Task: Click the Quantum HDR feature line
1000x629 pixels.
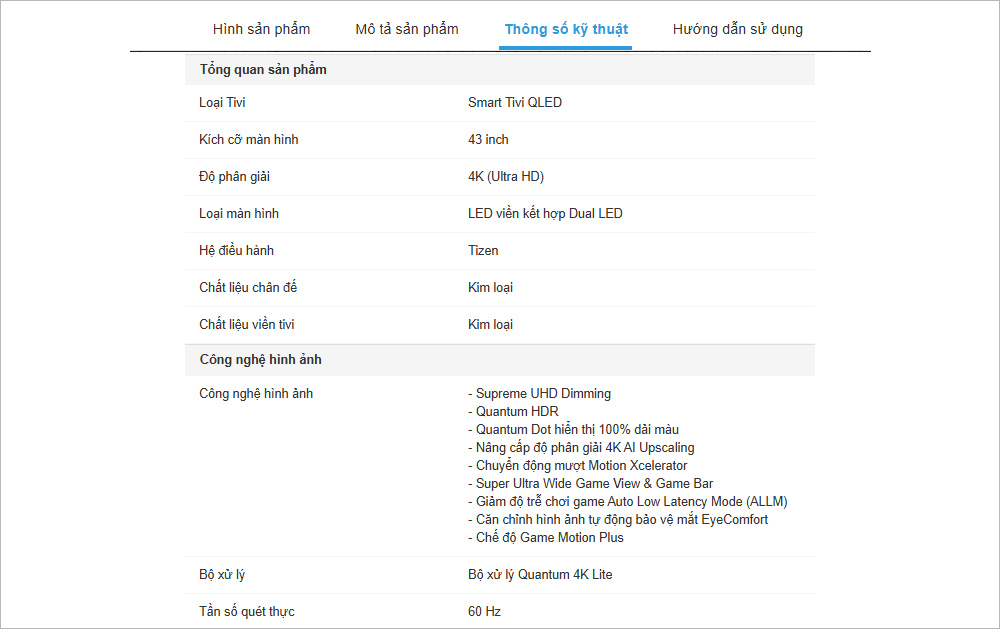Action: [517, 412]
